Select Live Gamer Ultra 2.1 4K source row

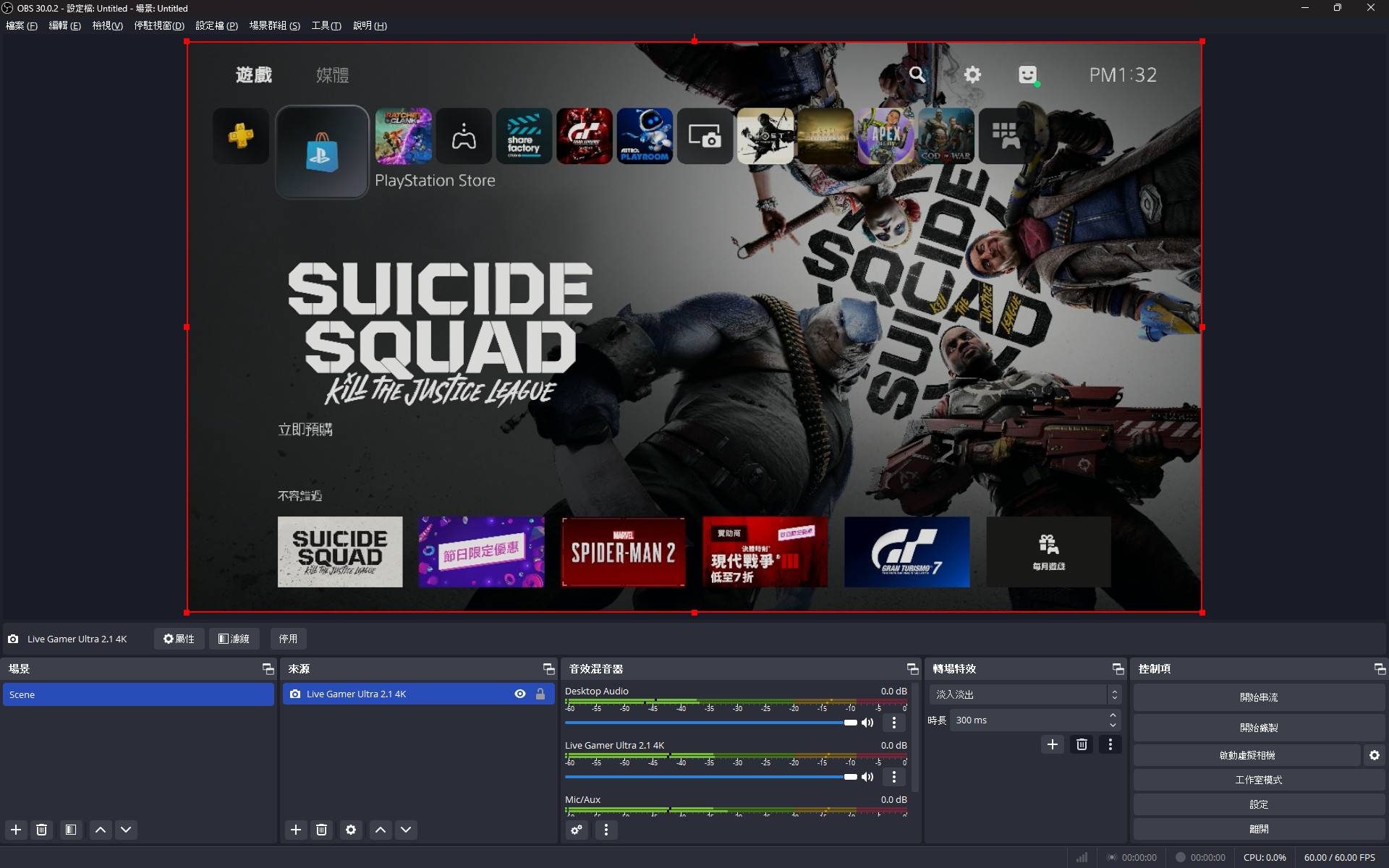pyautogui.click(x=418, y=694)
